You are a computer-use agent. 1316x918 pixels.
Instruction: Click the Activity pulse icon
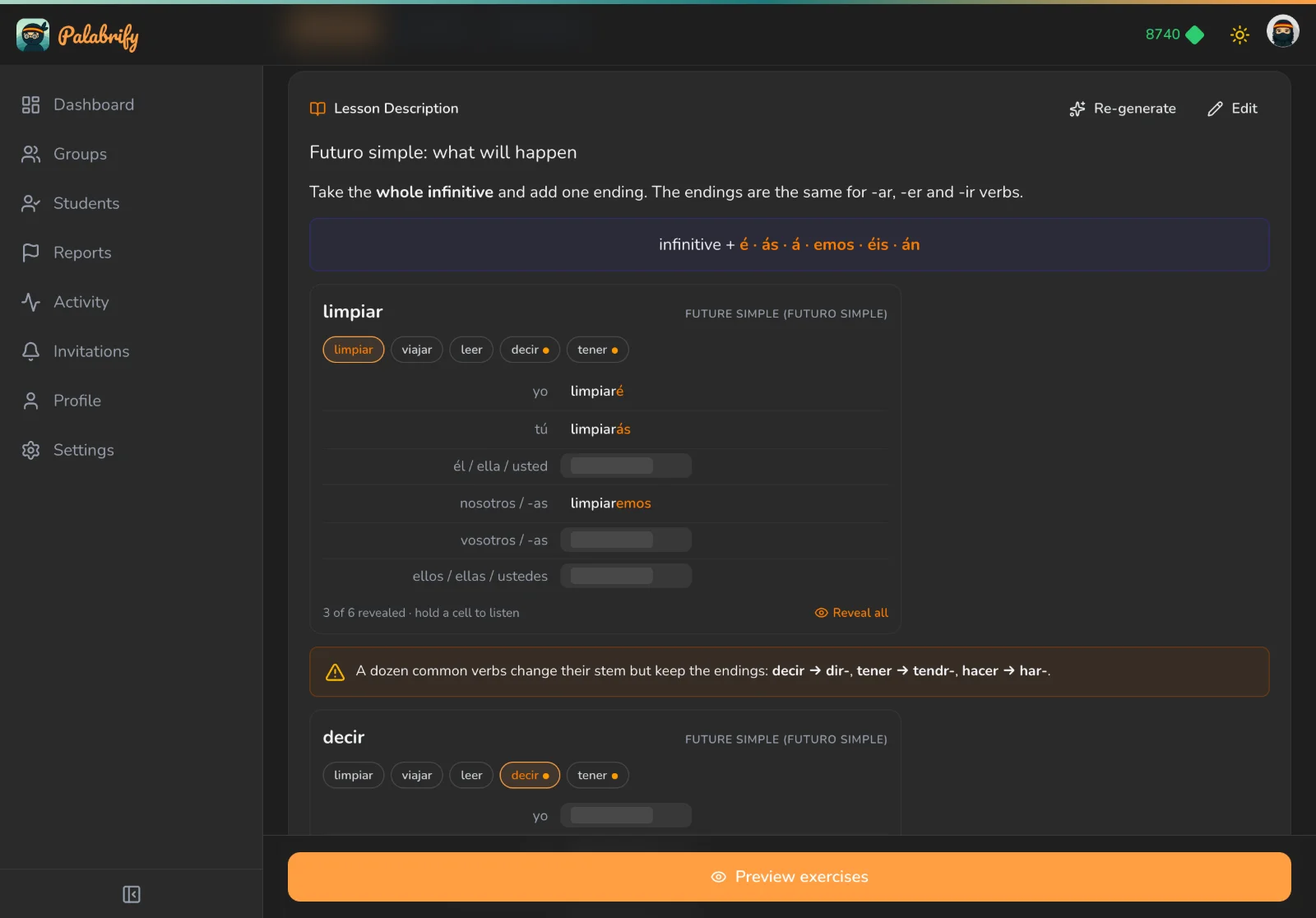[30, 302]
